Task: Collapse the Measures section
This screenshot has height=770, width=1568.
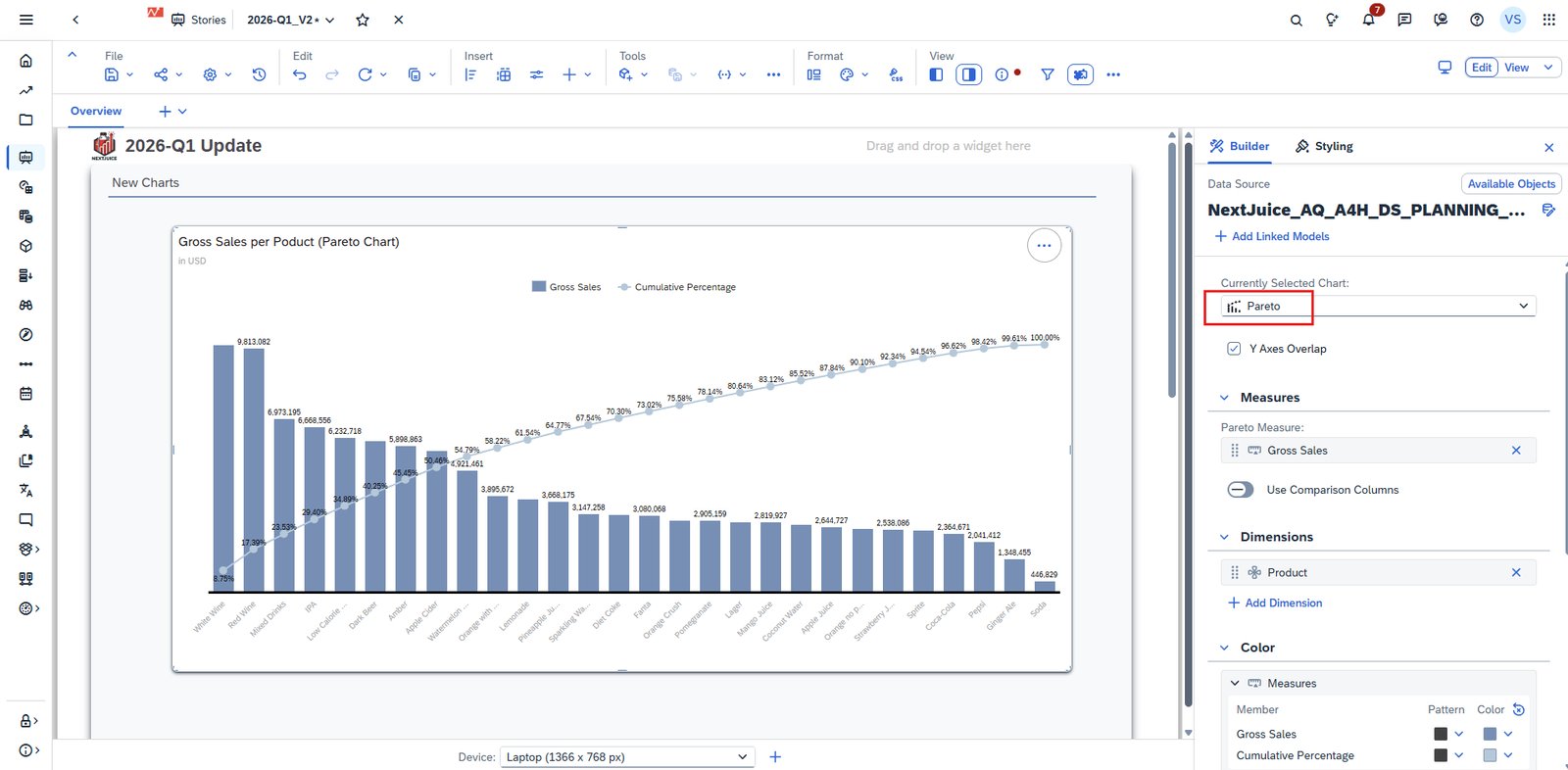Action: (x=1224, y=398)
